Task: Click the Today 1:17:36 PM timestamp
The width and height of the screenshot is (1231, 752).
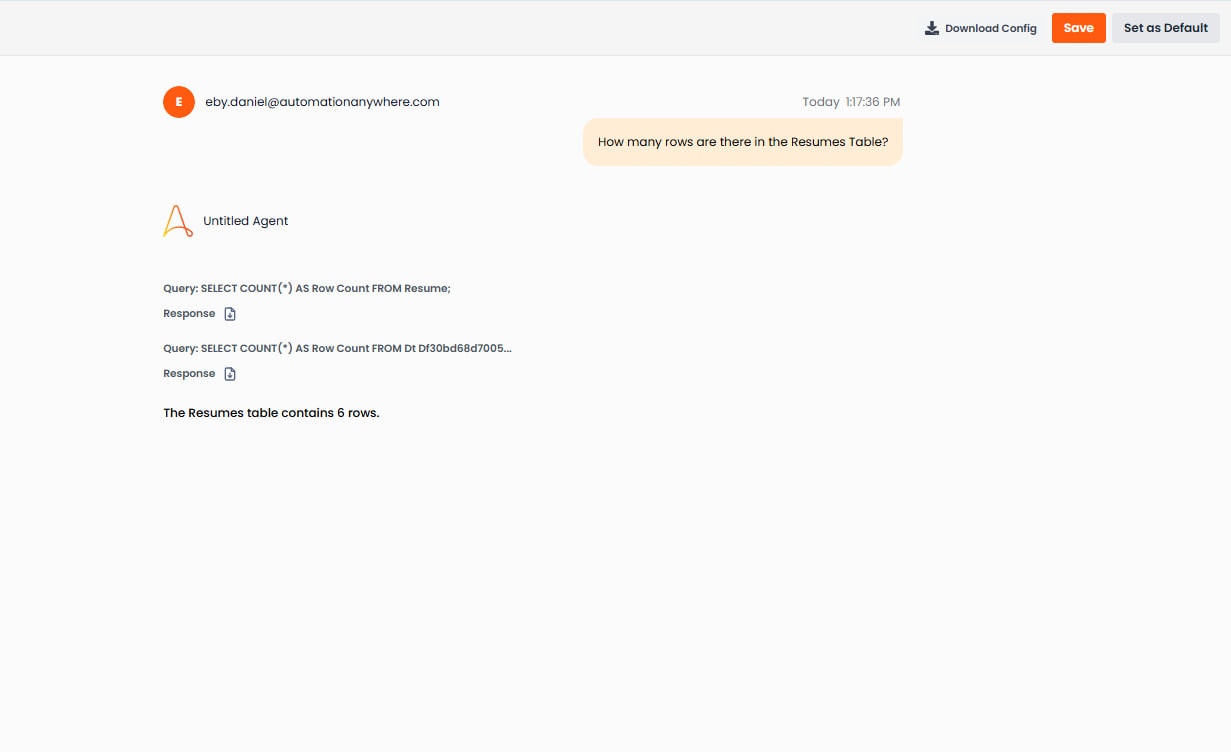Action: click(852, 101)
